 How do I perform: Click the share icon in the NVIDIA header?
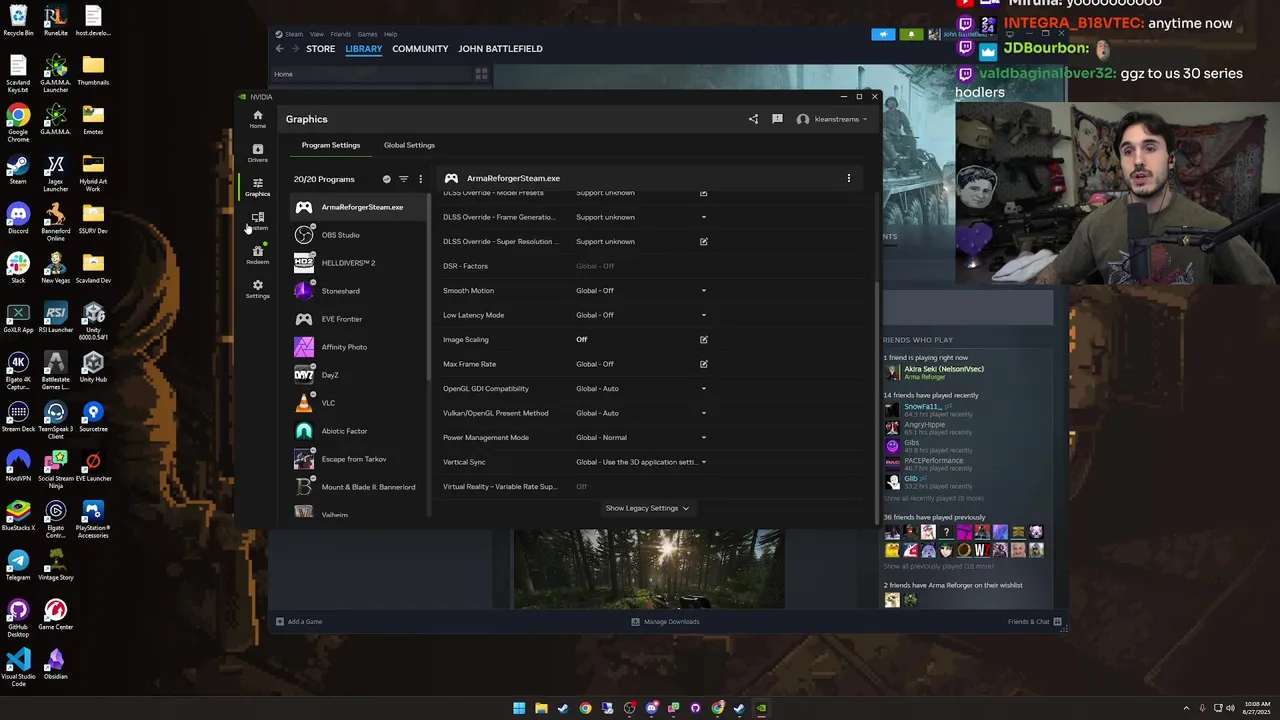753,119
